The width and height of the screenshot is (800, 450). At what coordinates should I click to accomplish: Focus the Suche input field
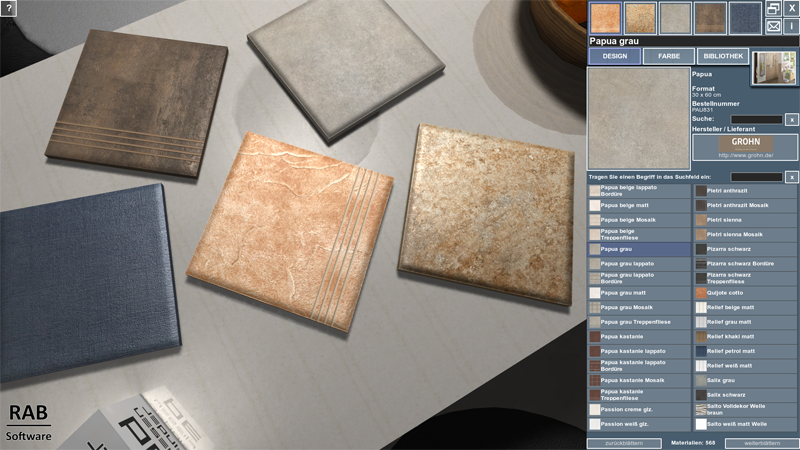point(757,119)
